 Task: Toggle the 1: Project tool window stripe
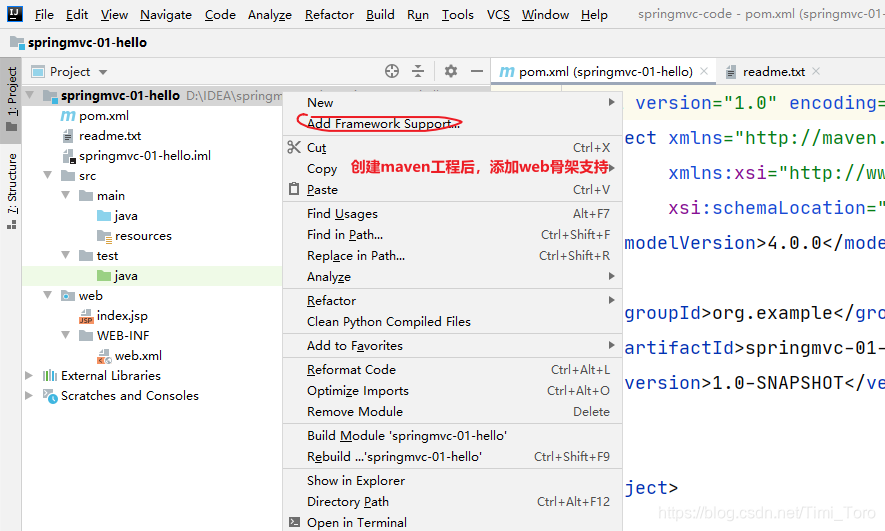[x=11, y=99]
